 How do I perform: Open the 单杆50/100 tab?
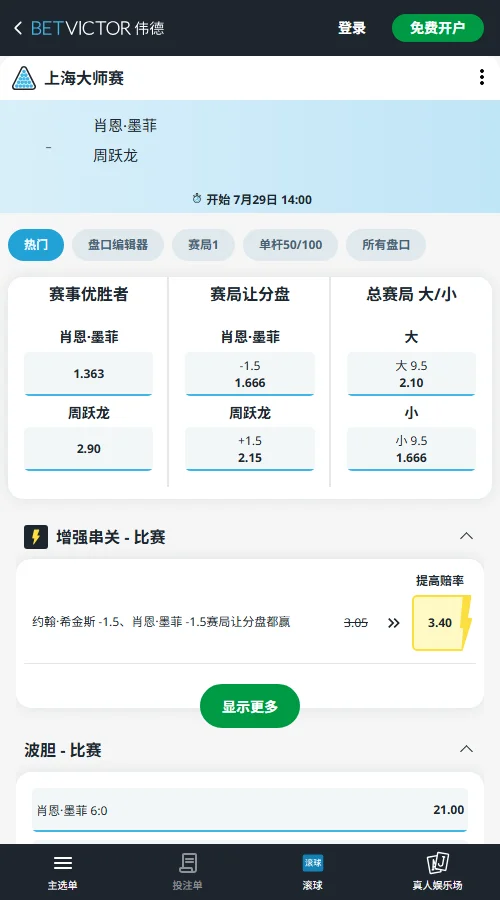click(x=290, y=245)
